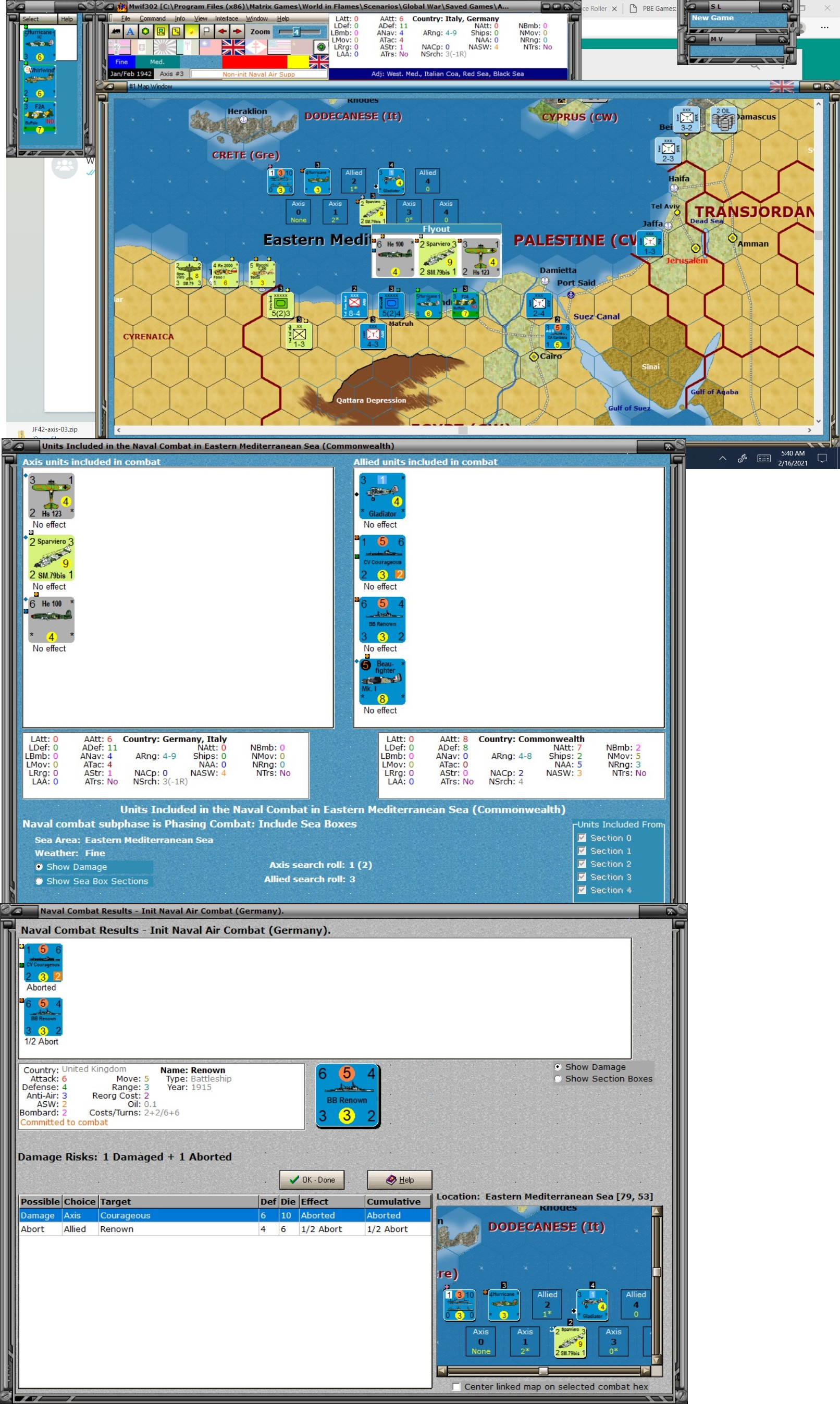
Task: Click the Gladiator counter in Allied units list
Action: 382,496
